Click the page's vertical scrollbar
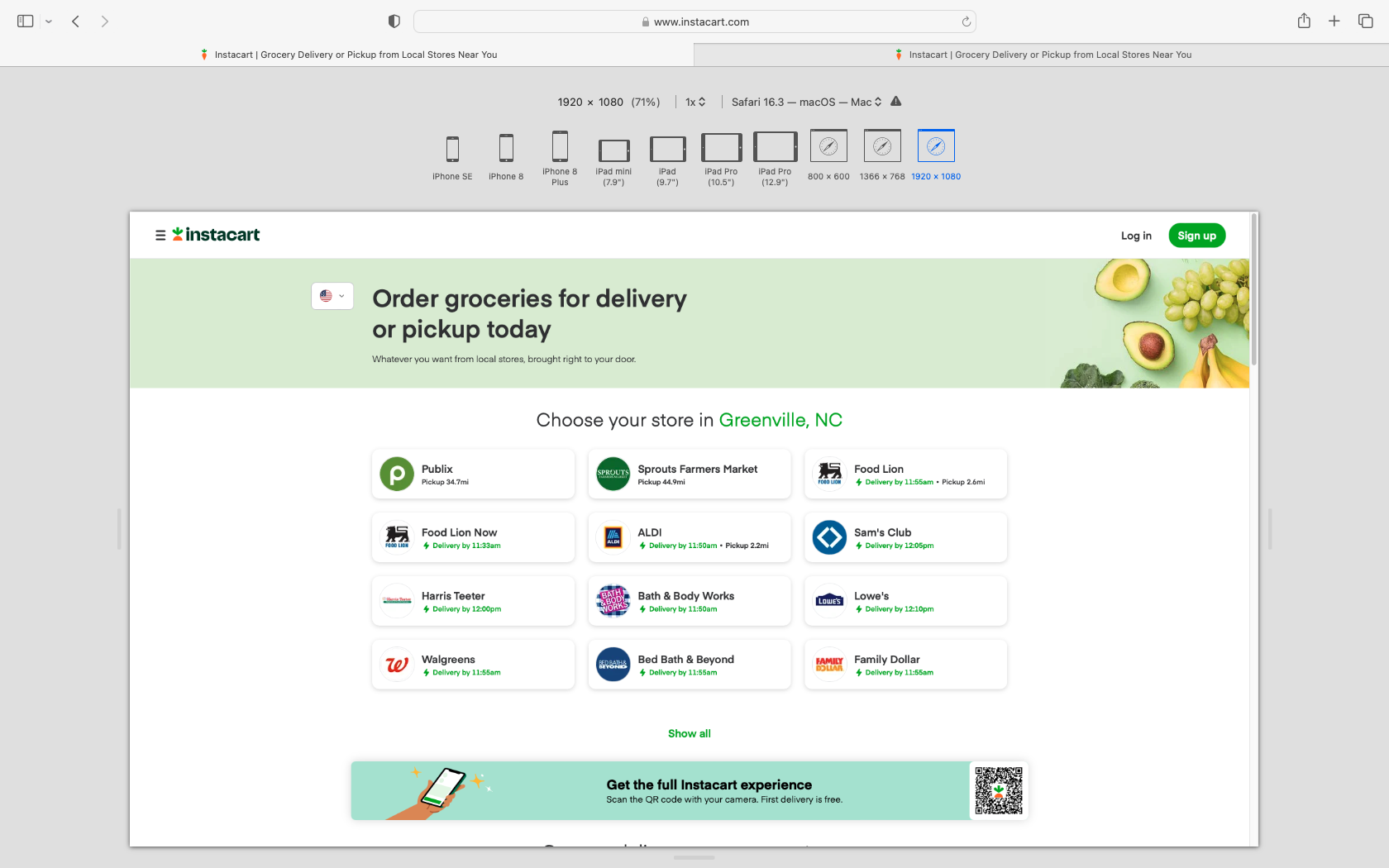Image resolution: width=1389 pixels, height=868 pixels. pos(1253,289)
